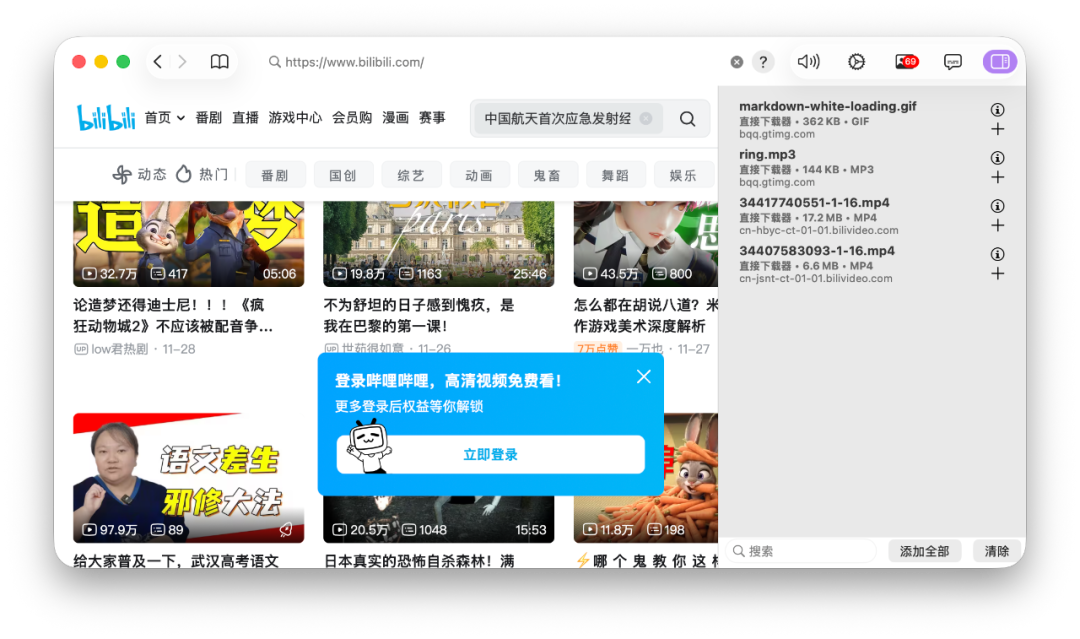
Task: Click the speech bubble feedback icon
Action: tap(952, 61)
